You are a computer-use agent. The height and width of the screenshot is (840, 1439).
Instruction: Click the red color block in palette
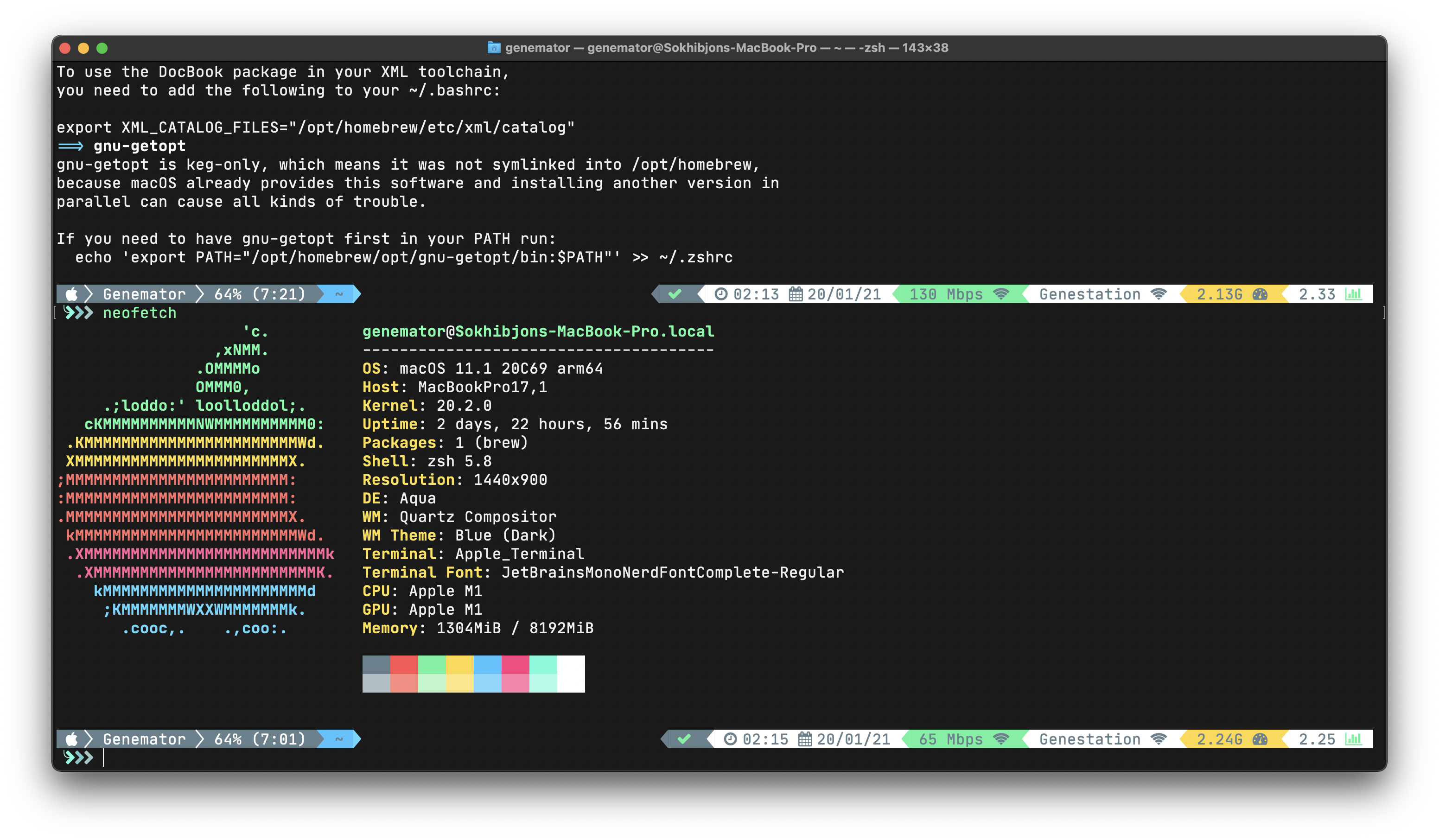pyautogui.click(x=404, y=665)
